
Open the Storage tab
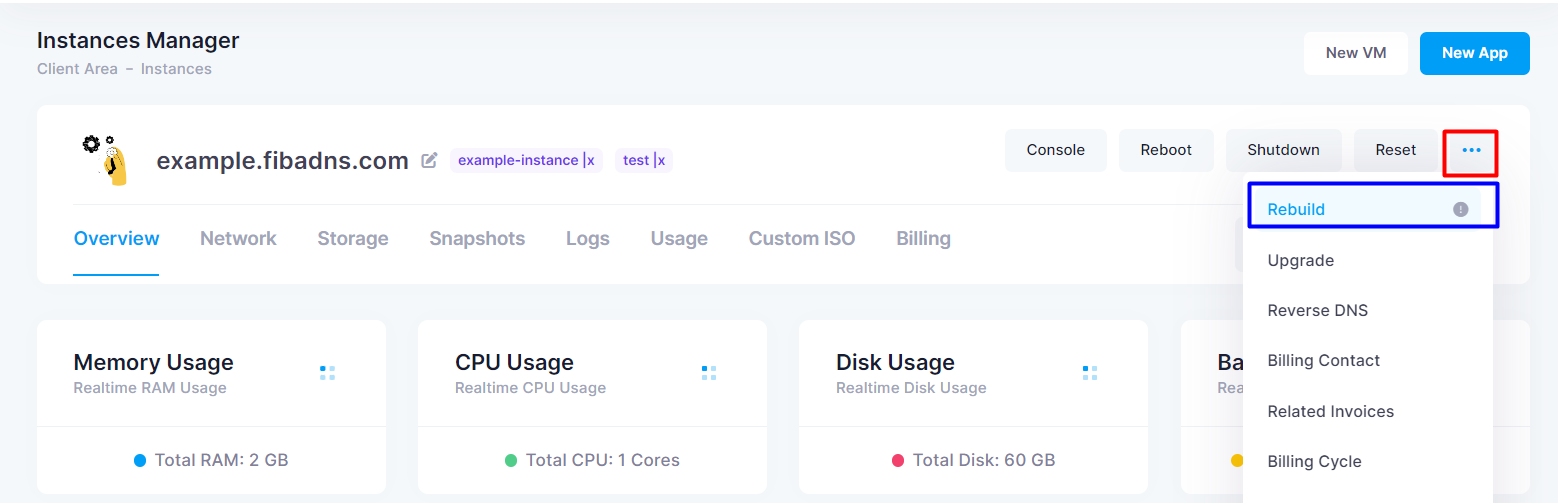[353, 238]
